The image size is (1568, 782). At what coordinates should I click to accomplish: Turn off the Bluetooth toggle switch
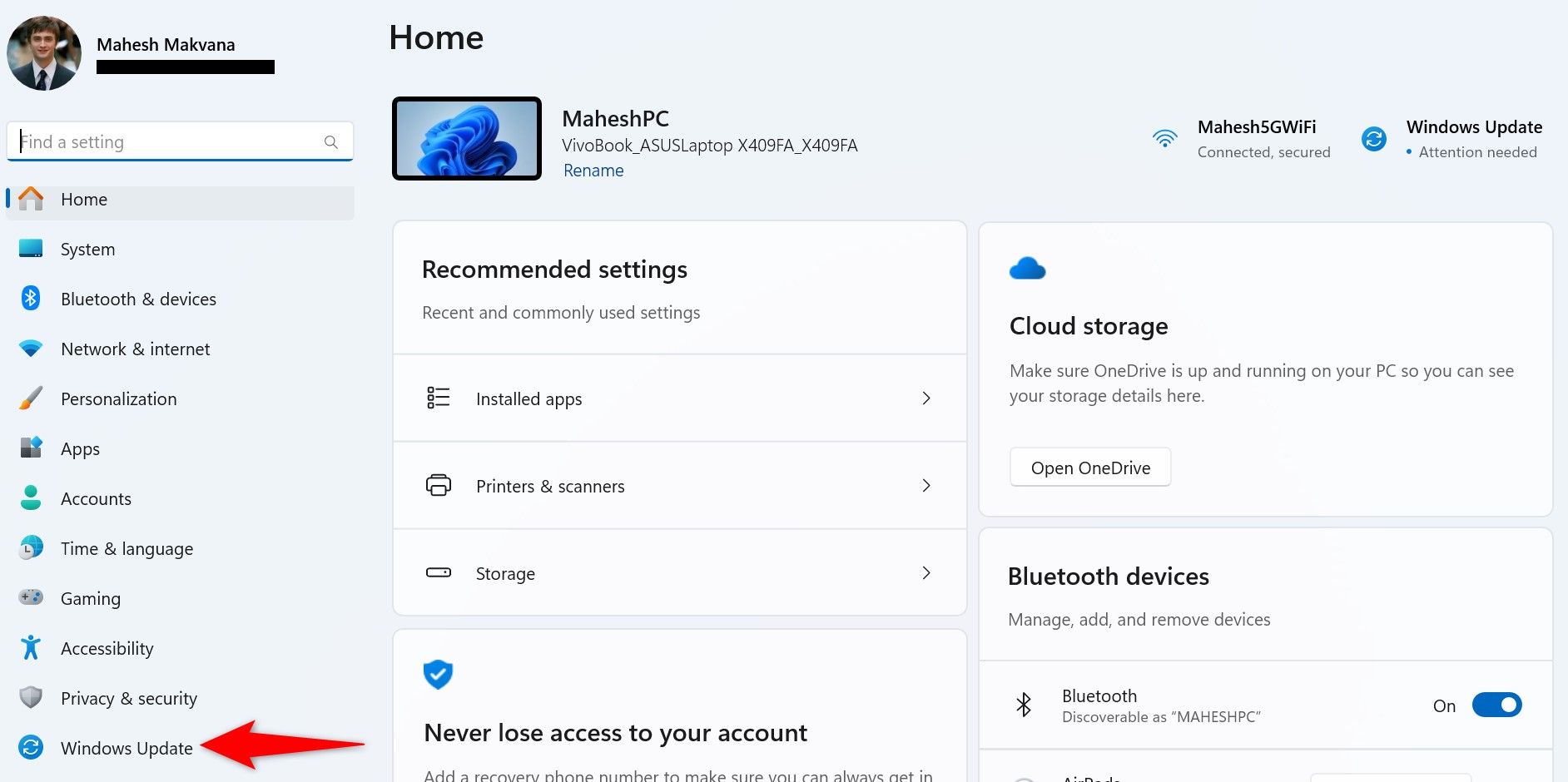point(1496,705)
